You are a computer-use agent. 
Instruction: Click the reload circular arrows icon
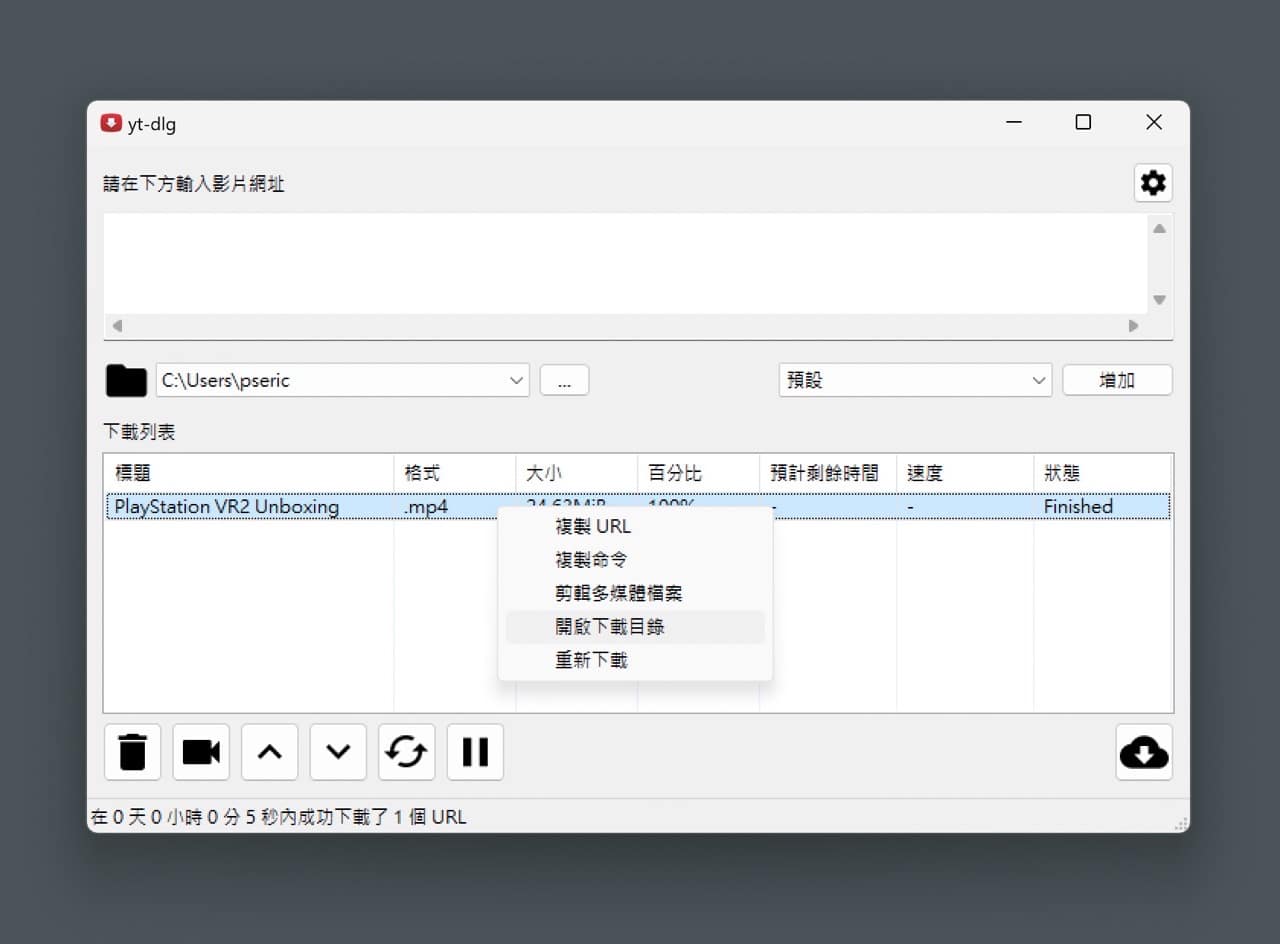(406, 752)
